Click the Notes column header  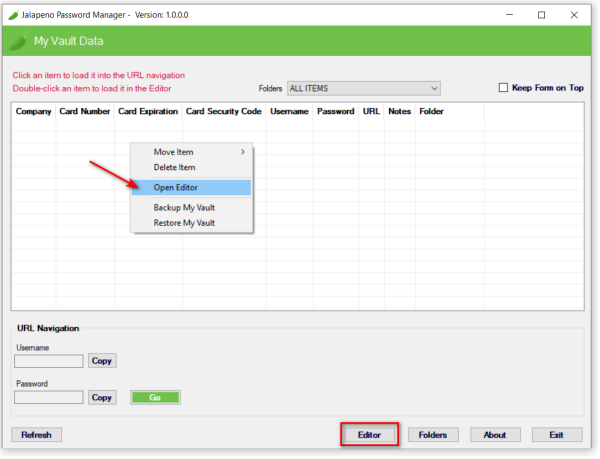click(400, 112)
